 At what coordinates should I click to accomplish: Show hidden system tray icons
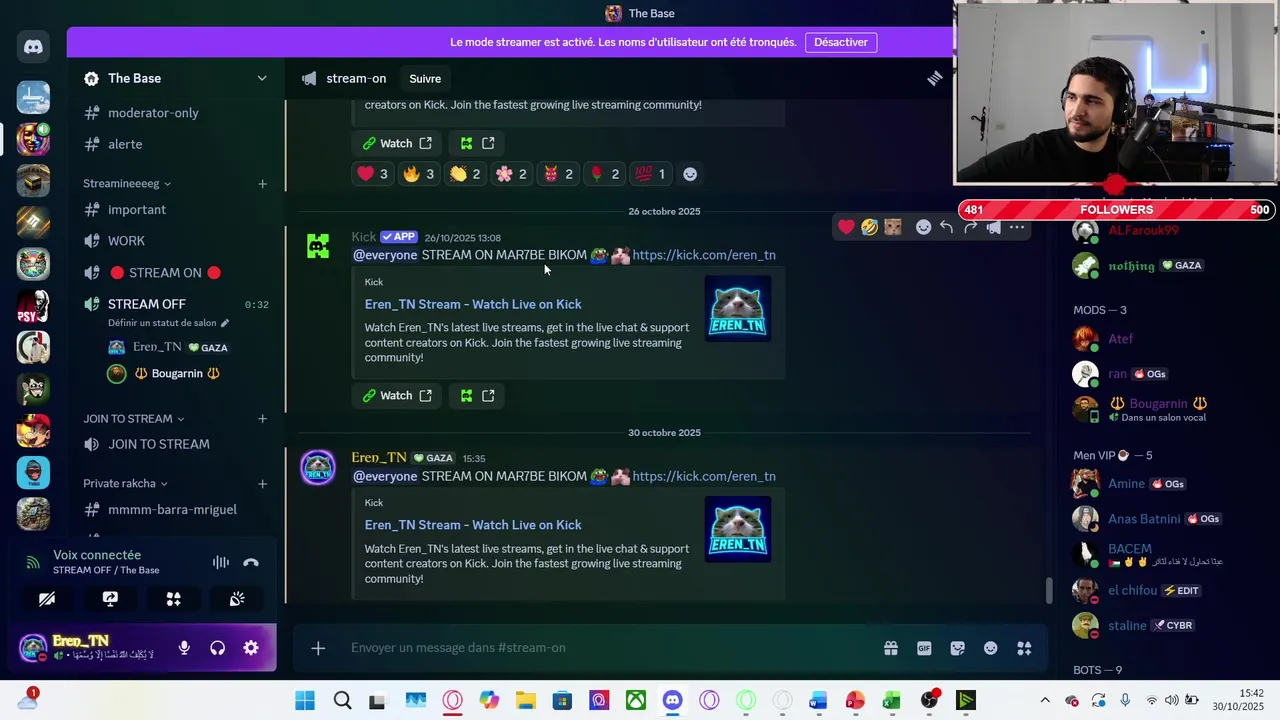[x=1045, y=701]
